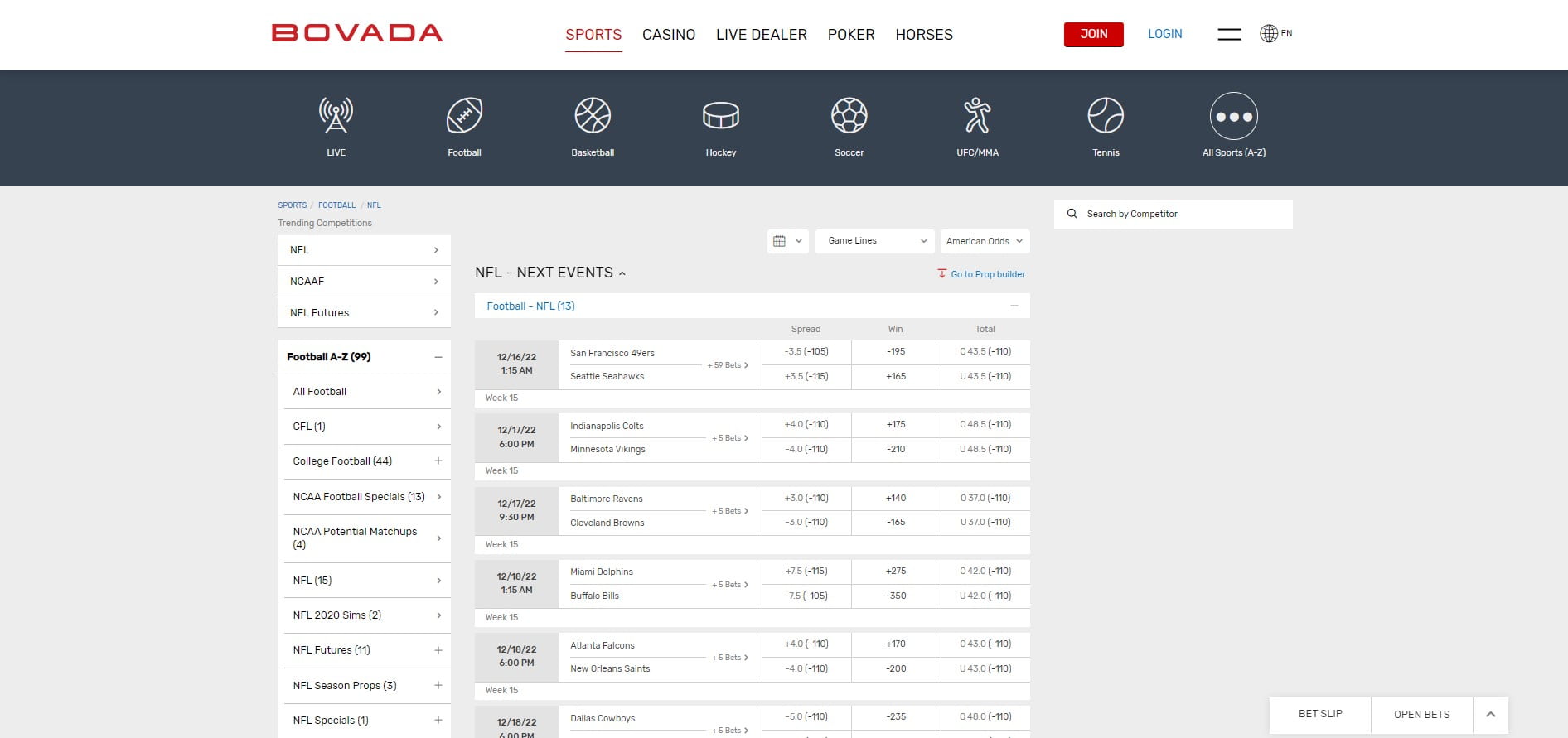Open the BET SLIP tab
This screenshot has height=738, width=1568.
(1320, 714)
